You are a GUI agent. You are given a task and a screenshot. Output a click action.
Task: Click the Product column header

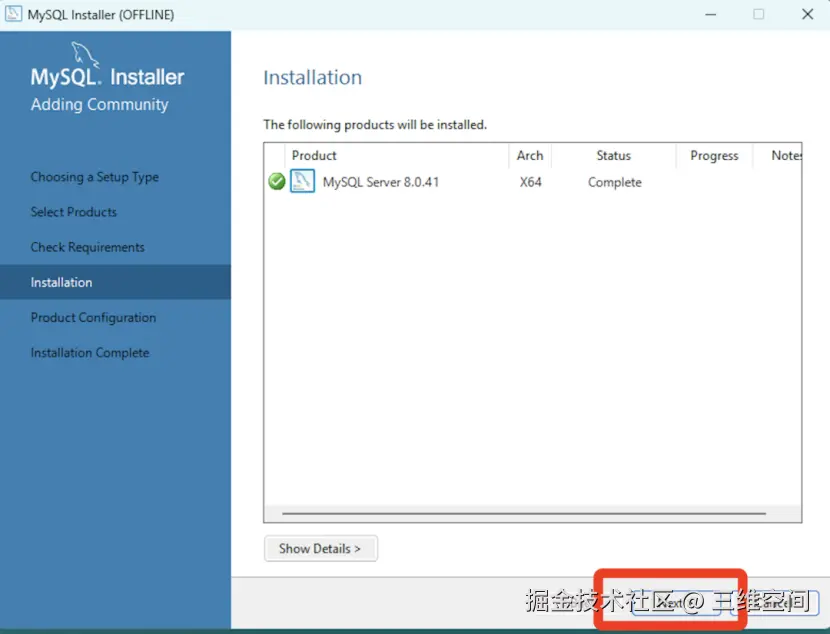coord(314,155)
